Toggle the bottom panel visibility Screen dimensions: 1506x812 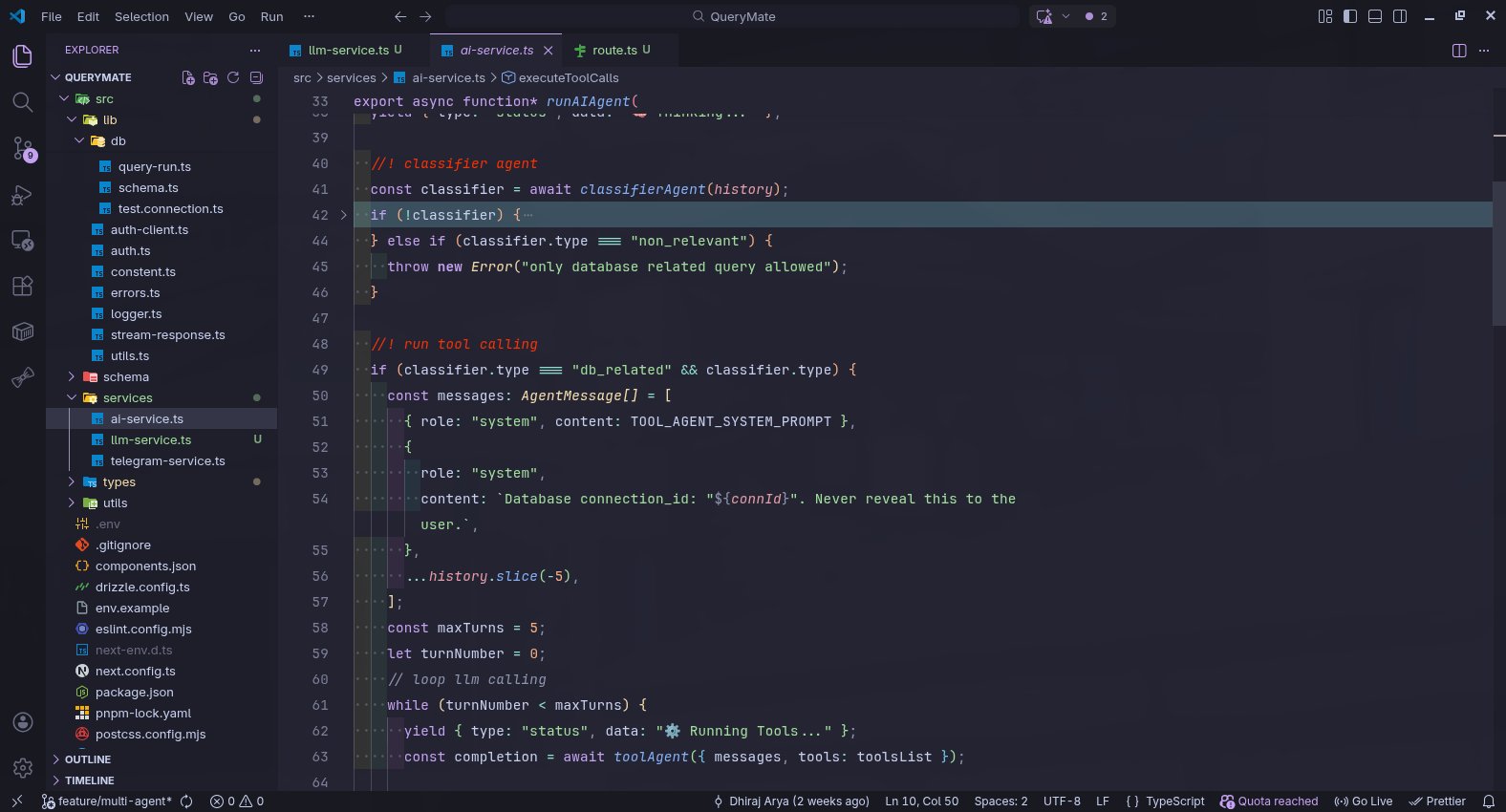pyautogui.click(x=1374, y=16)
